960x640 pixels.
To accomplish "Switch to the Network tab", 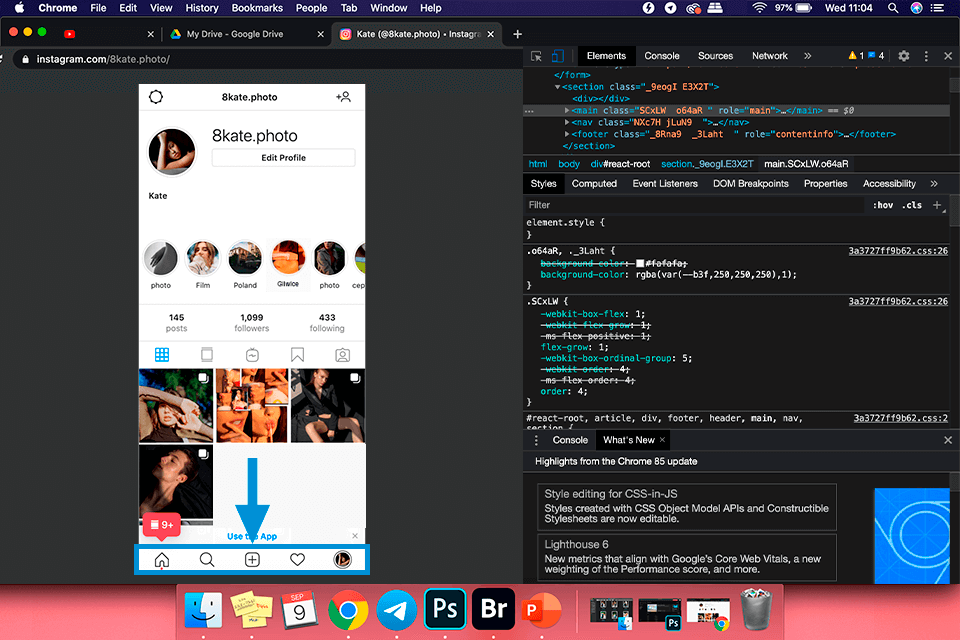I will pyautogui.click(x=769, y=56).
